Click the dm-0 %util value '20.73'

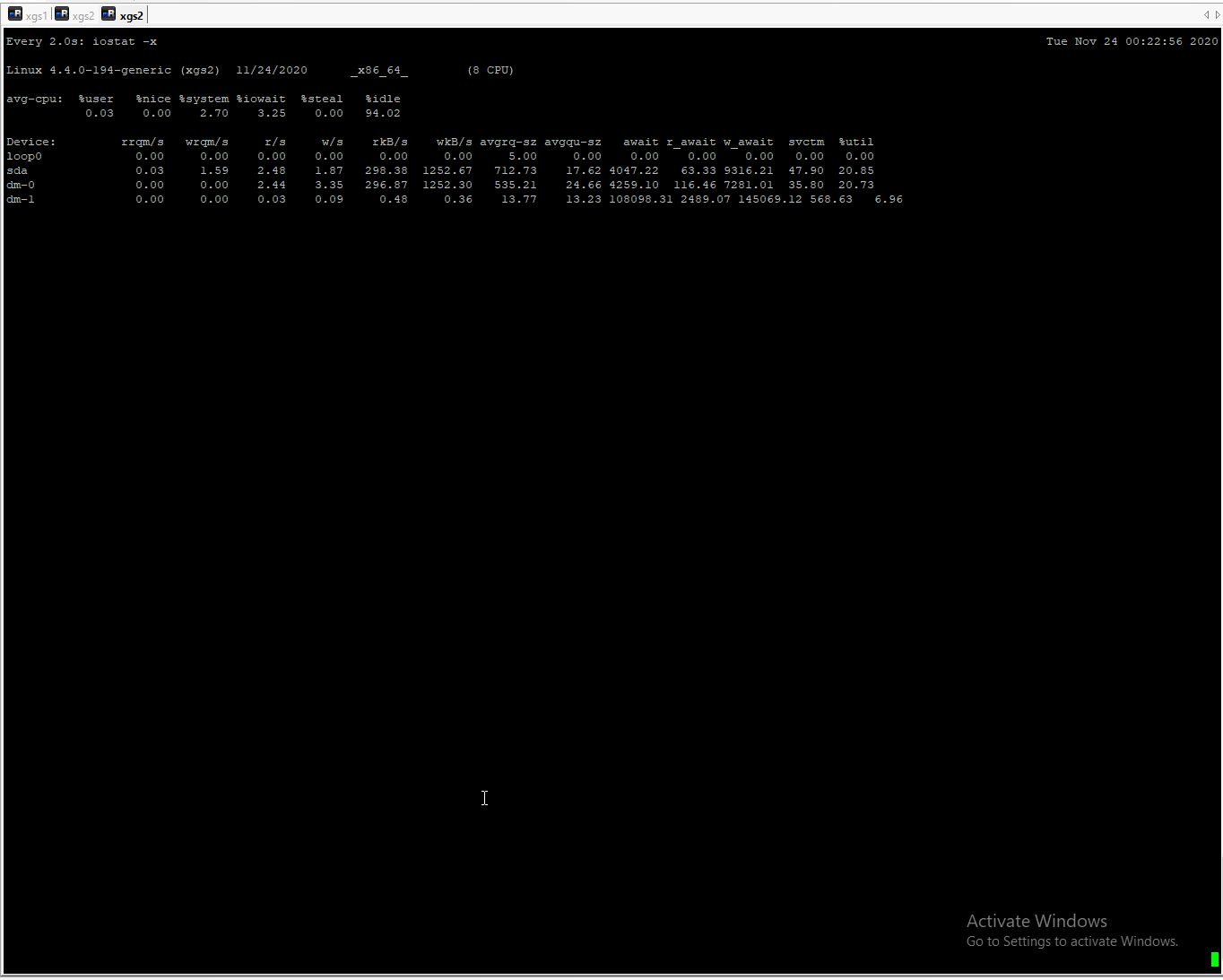tap(856, 185)
